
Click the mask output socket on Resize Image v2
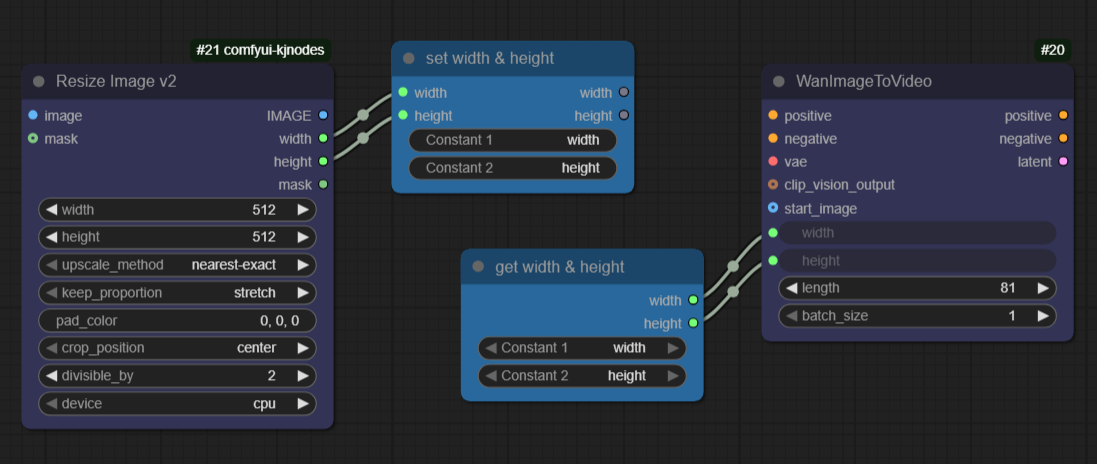pos(323,185)
